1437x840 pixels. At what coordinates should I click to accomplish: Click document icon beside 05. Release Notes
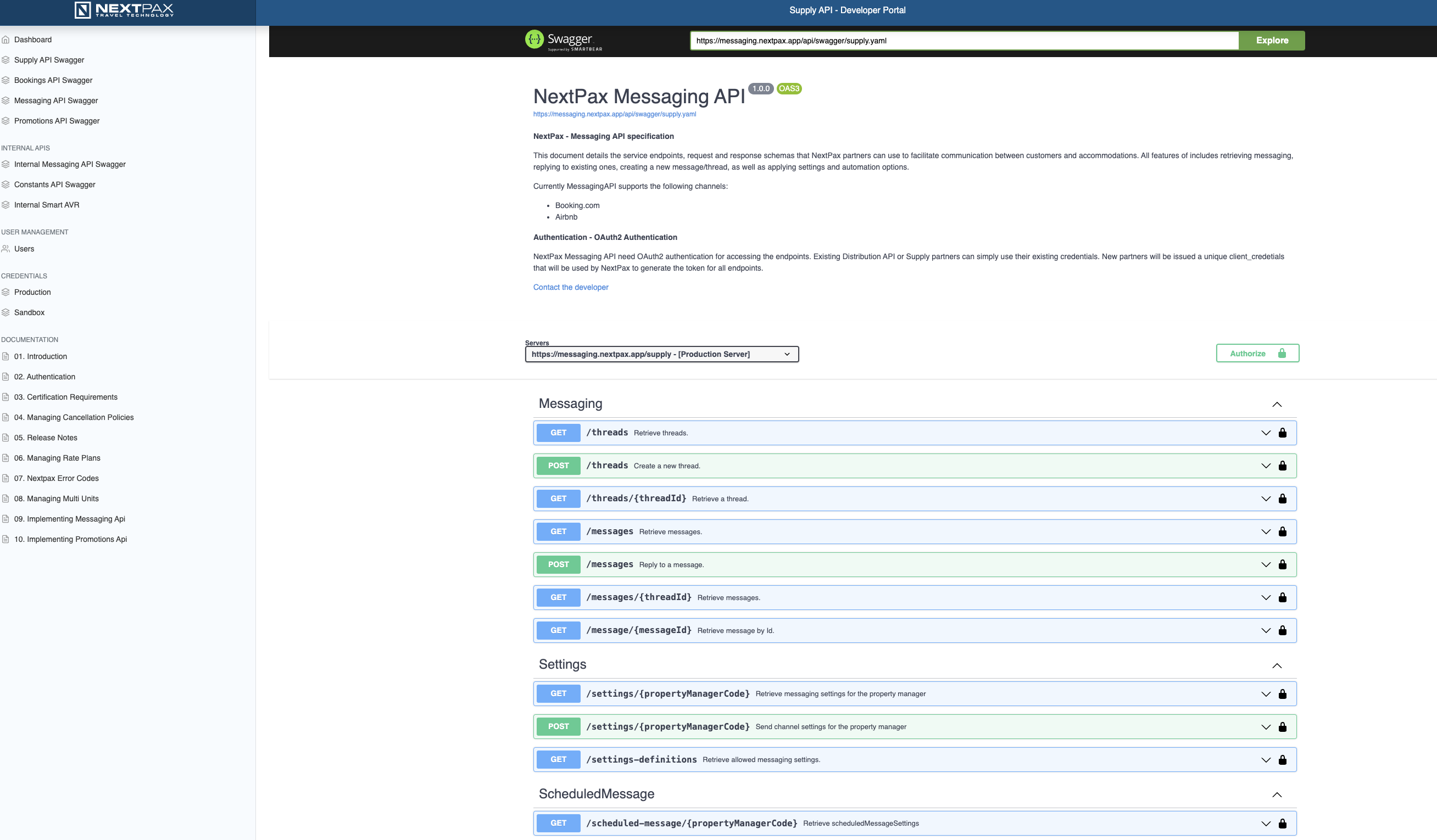pos(5,438)
